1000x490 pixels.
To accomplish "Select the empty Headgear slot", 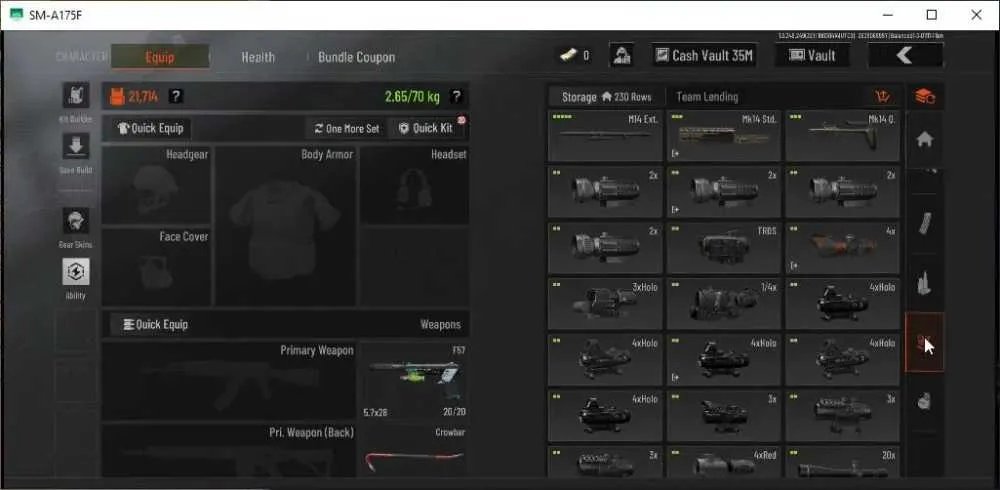I will (x=156, y=185).
